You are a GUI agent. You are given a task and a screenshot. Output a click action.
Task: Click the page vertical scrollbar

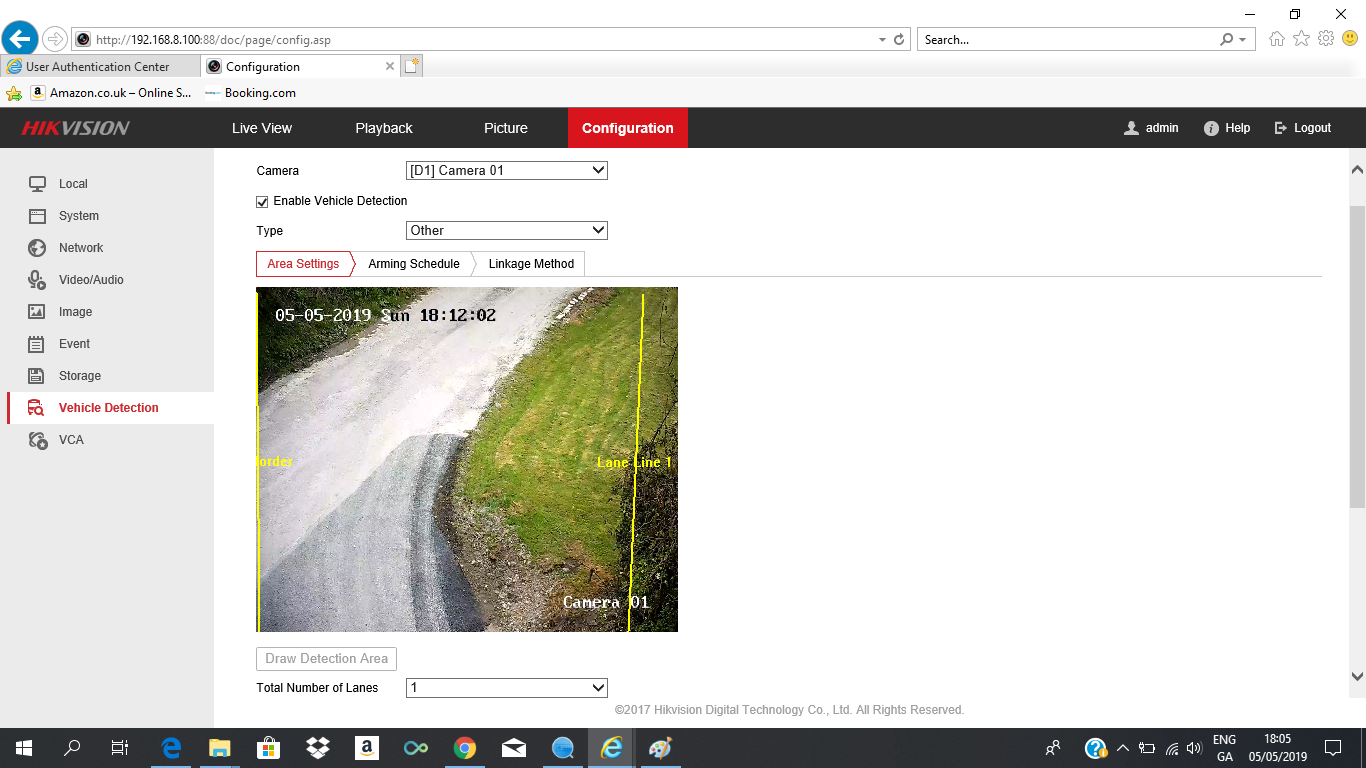(x=1357, y=355)
